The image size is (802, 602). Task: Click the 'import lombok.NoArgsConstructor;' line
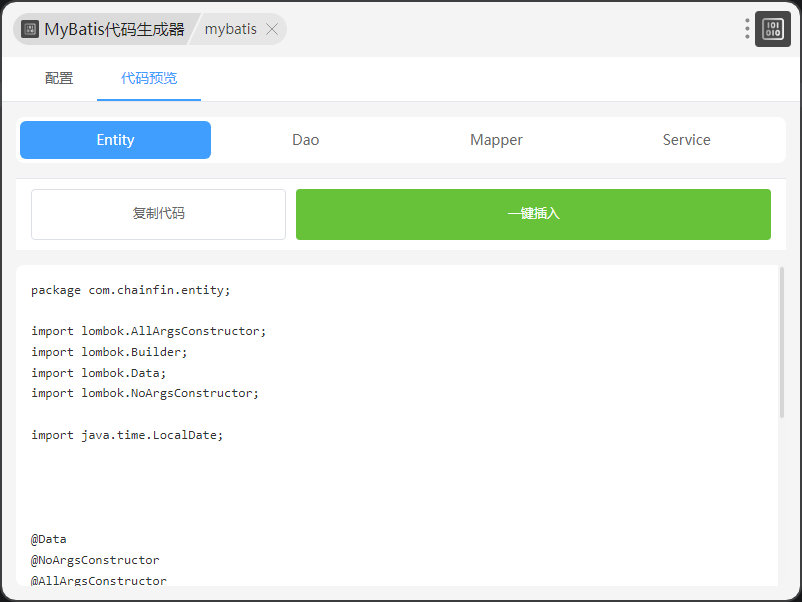pos(145,393)
